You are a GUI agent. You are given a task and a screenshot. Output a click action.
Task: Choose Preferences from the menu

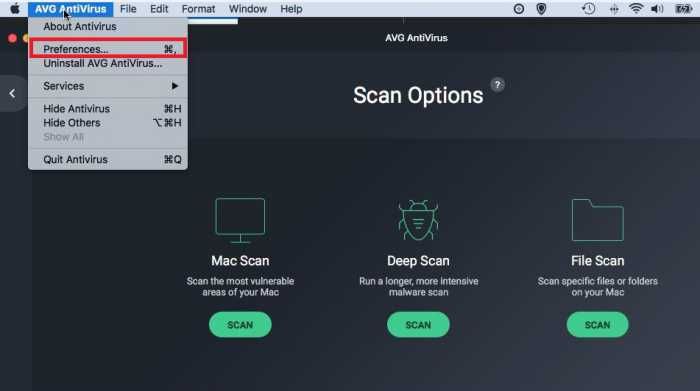click(108, 49)
